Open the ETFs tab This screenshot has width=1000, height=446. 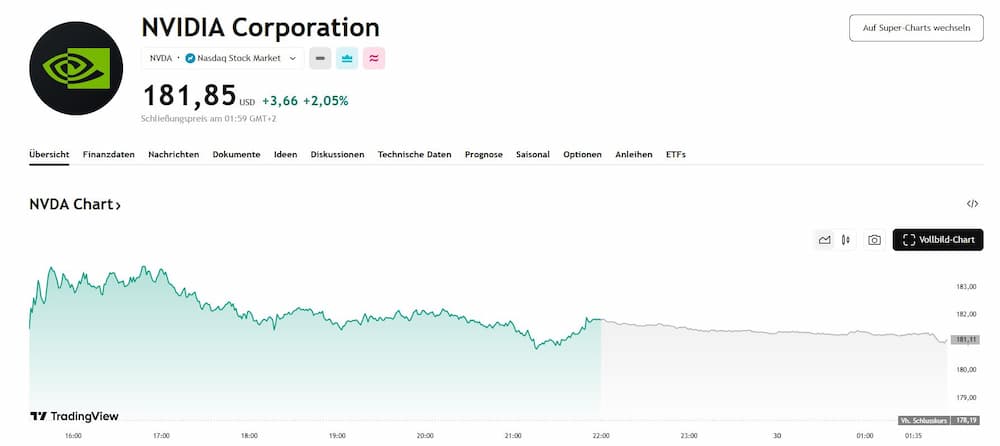coord(676,155)
